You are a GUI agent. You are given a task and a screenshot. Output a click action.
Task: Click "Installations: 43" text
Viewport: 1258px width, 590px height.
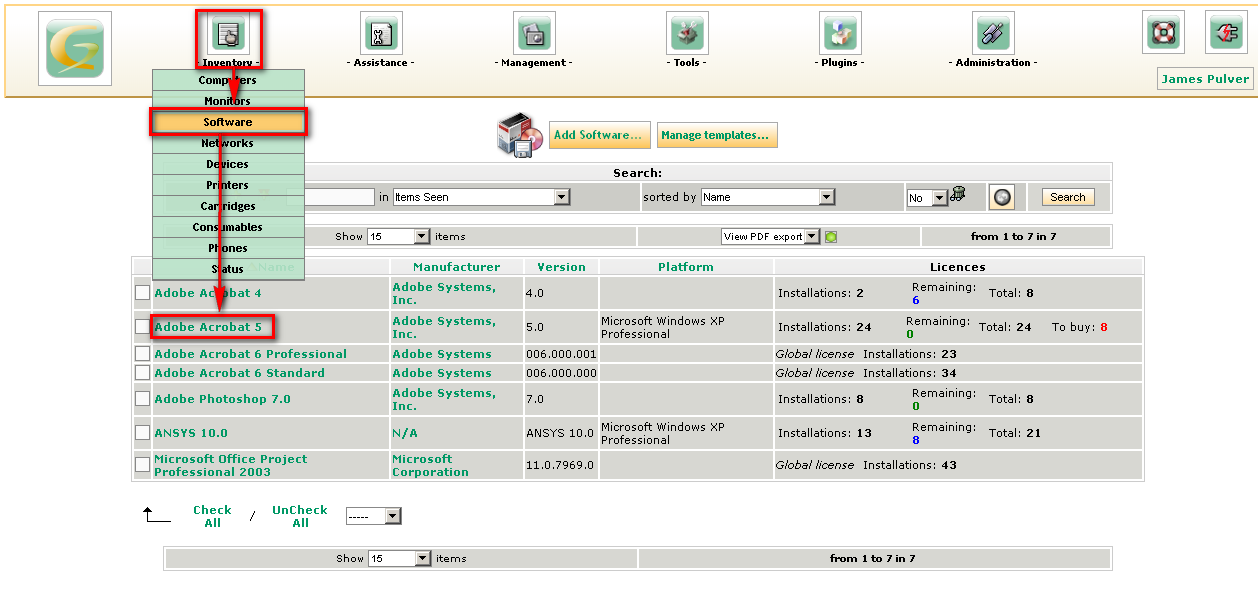tap(910, 465)
